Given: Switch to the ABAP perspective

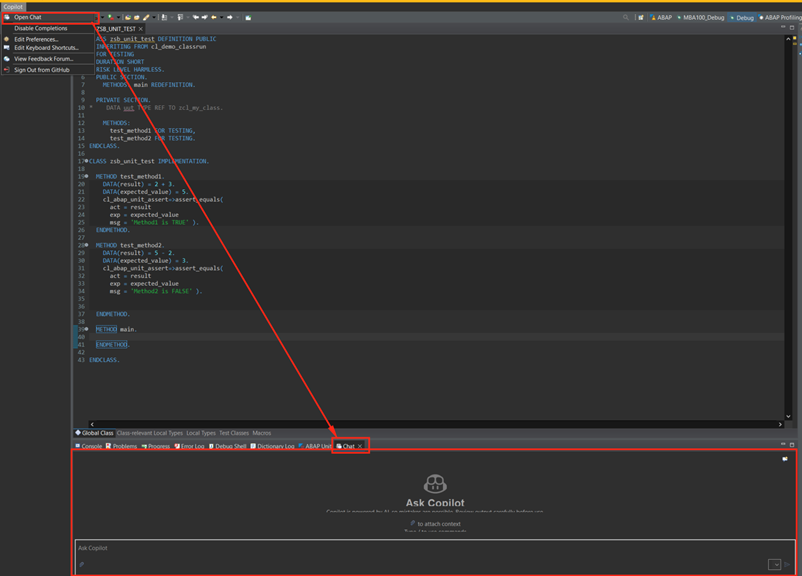Looking at the screenshot, I should tap(661, 17).
